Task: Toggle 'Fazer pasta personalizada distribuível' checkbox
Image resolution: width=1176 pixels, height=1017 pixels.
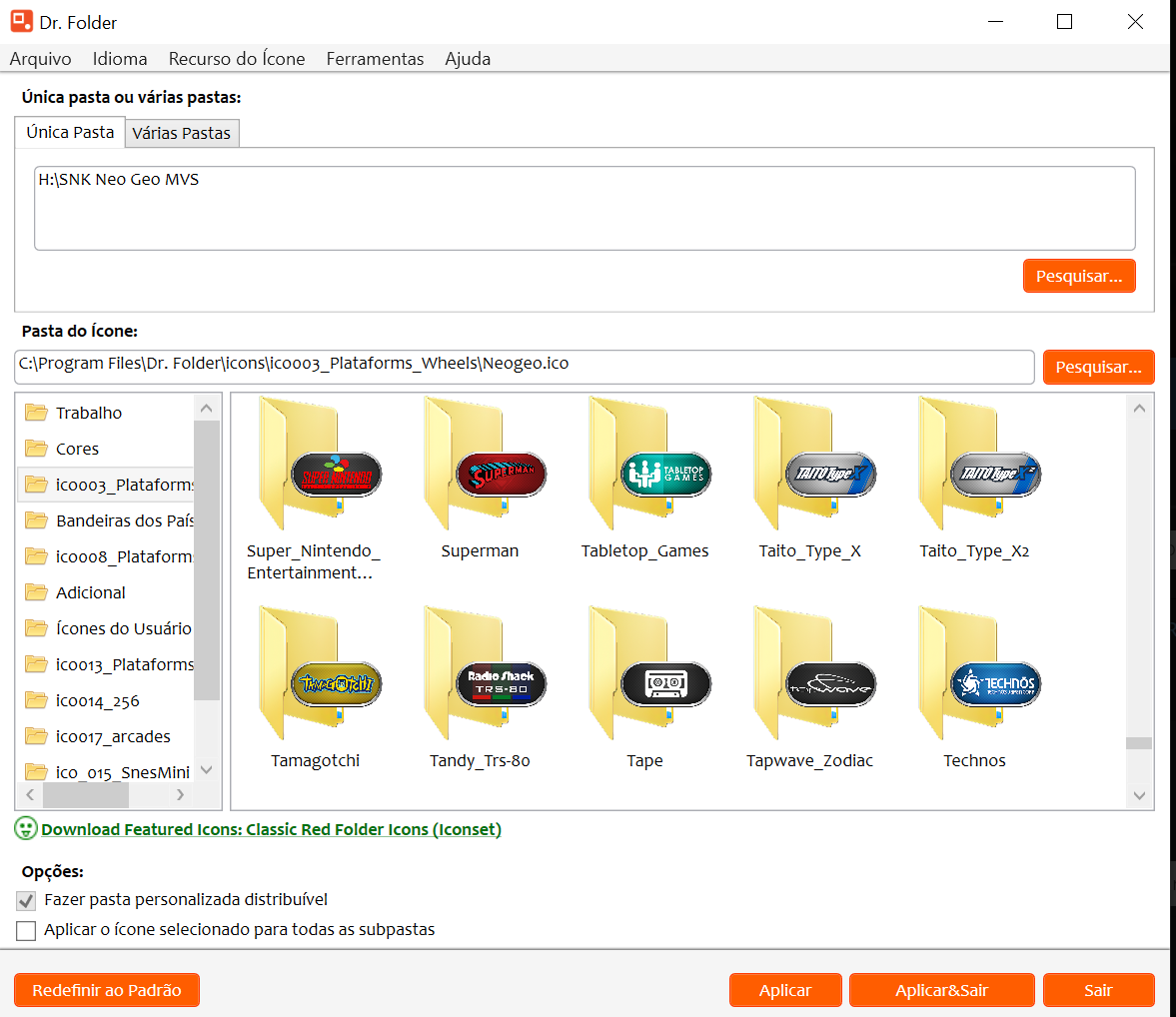Action: (x=26, y=900)
